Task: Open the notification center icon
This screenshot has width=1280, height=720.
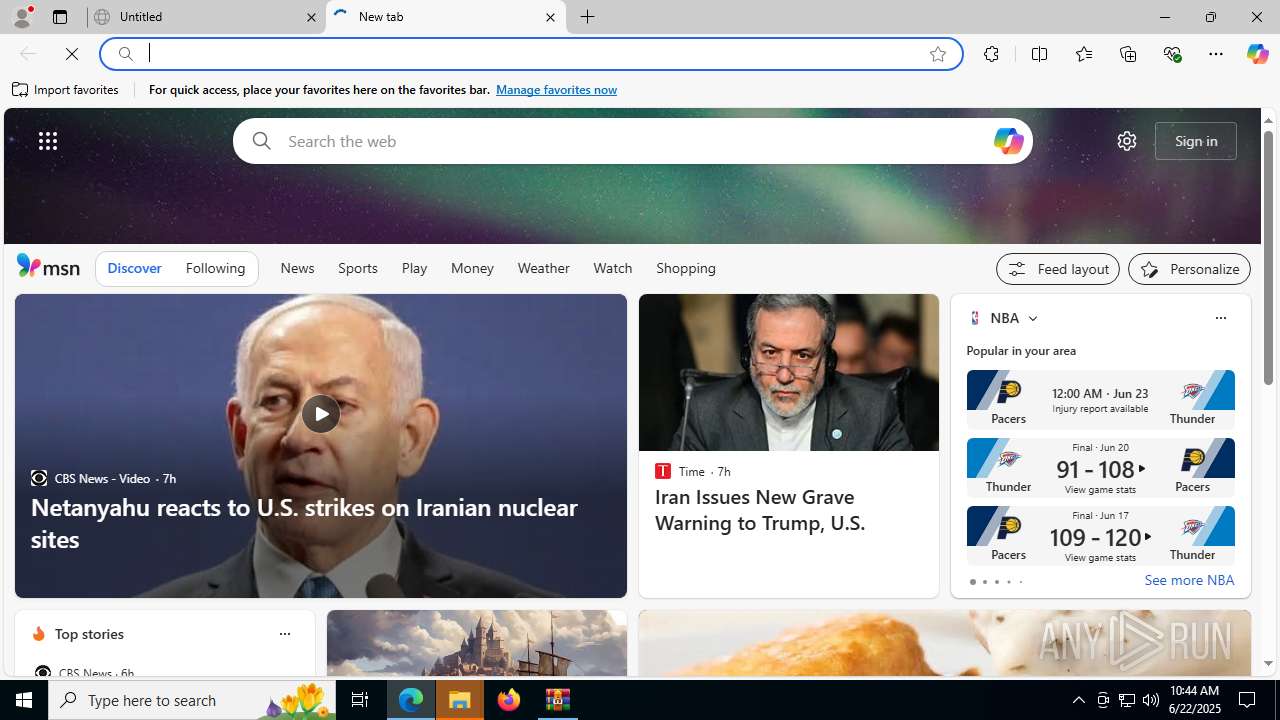Action: (x=1248, y=700)
